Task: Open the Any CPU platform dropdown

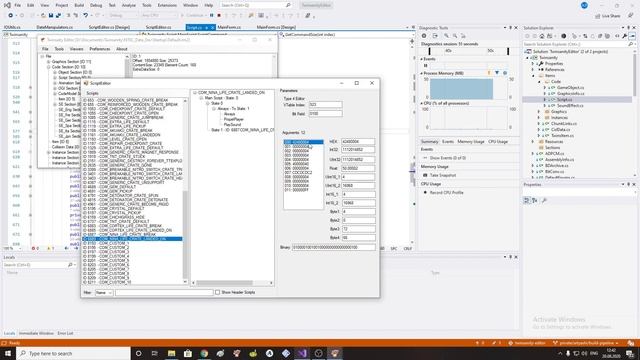Action: click(159, 16)
